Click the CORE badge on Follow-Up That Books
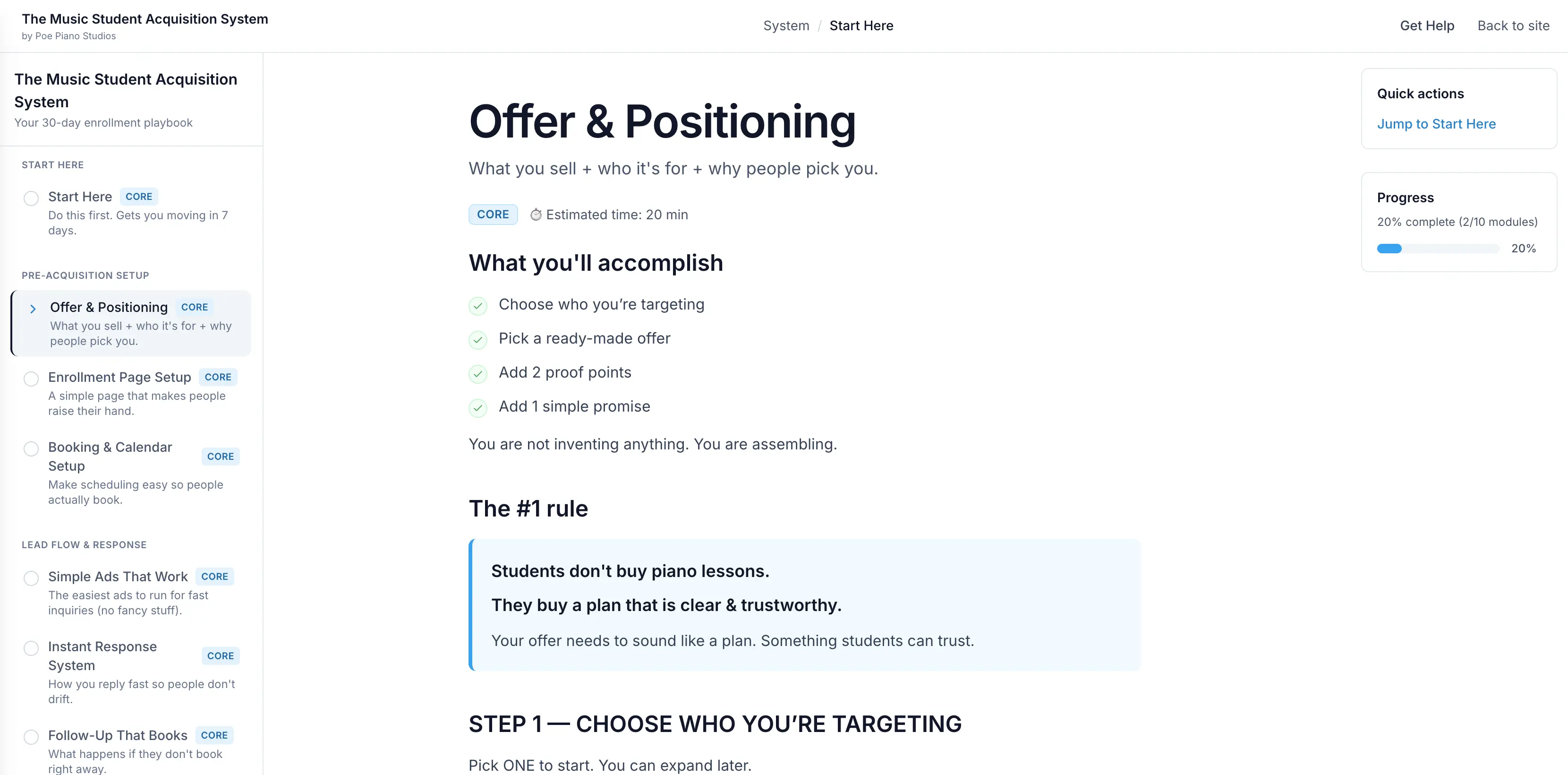 tap(214, 735)
